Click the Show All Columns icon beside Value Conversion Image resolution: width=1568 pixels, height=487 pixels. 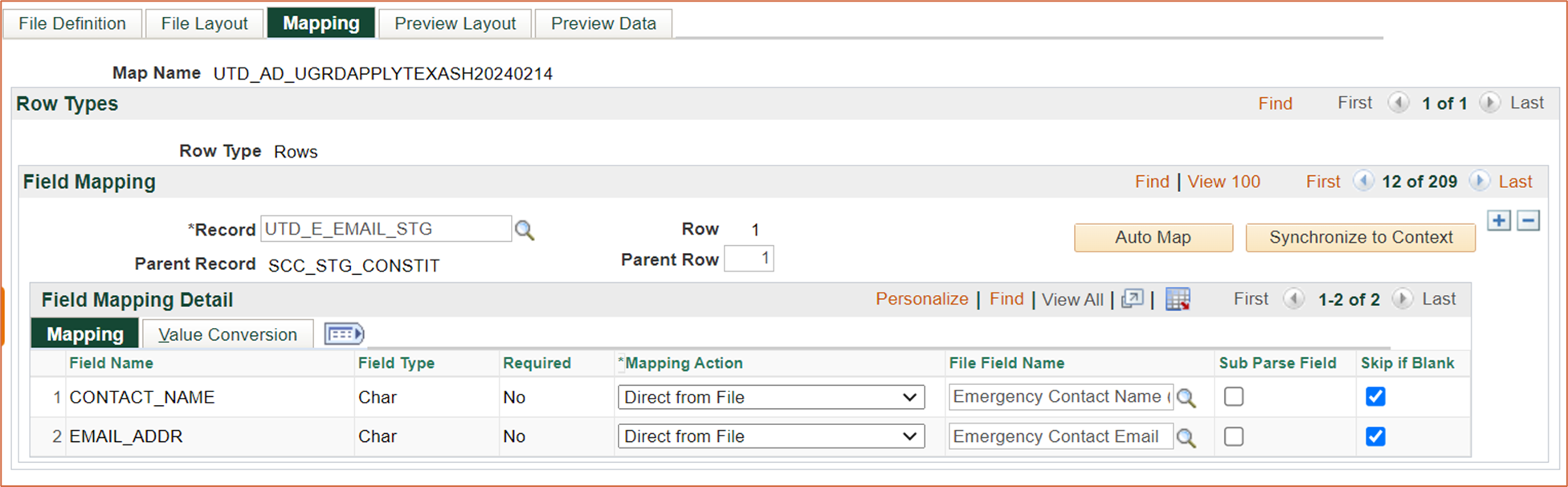pyautogui.click(x=344, y=334)
